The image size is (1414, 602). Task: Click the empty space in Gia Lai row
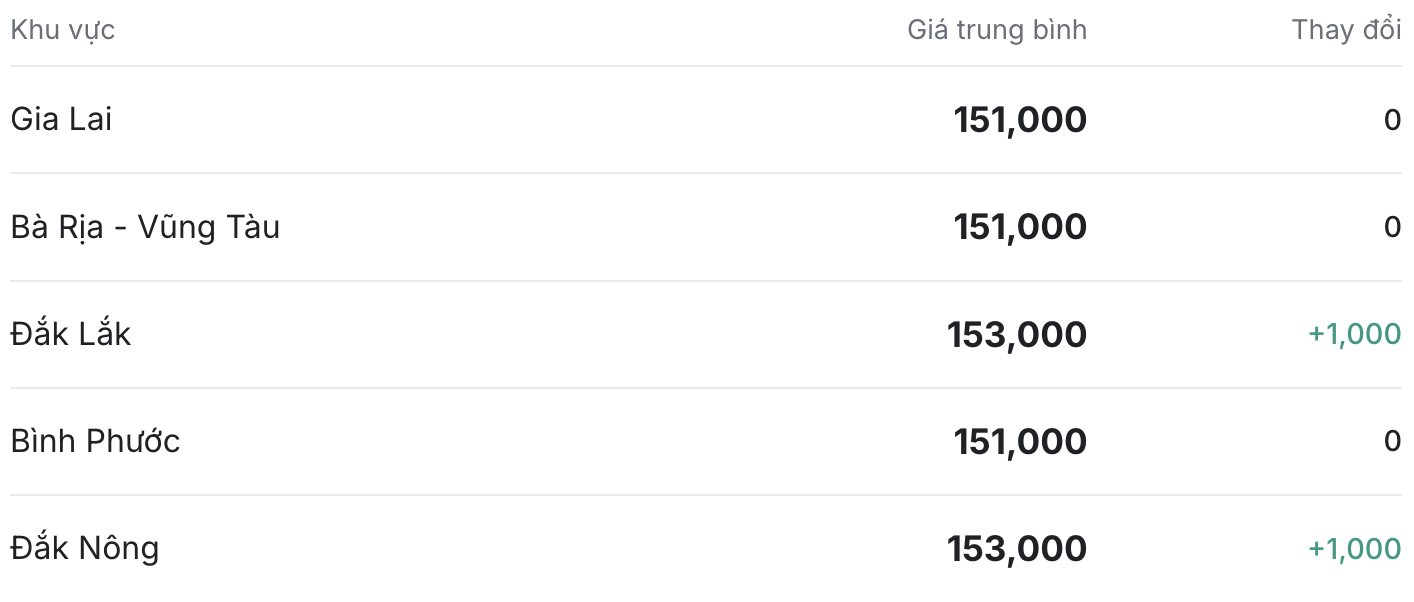pos(530,120)
